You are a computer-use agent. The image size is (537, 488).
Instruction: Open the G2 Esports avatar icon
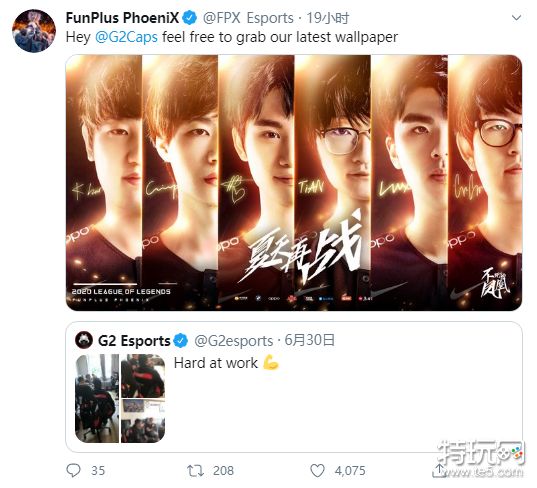[84, 340]
